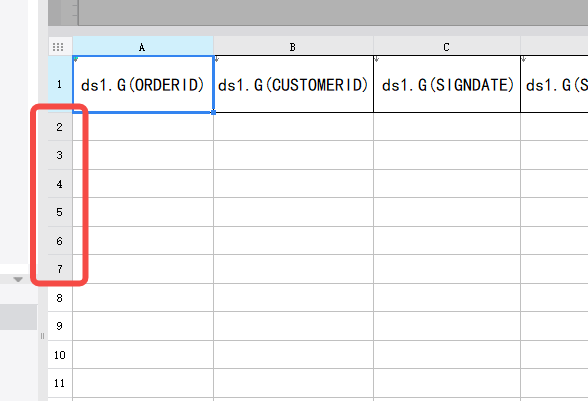Screen dimensions: 588x401
Task: Select row 9 header
Action: pyautogui.click(x=60, y=326)
